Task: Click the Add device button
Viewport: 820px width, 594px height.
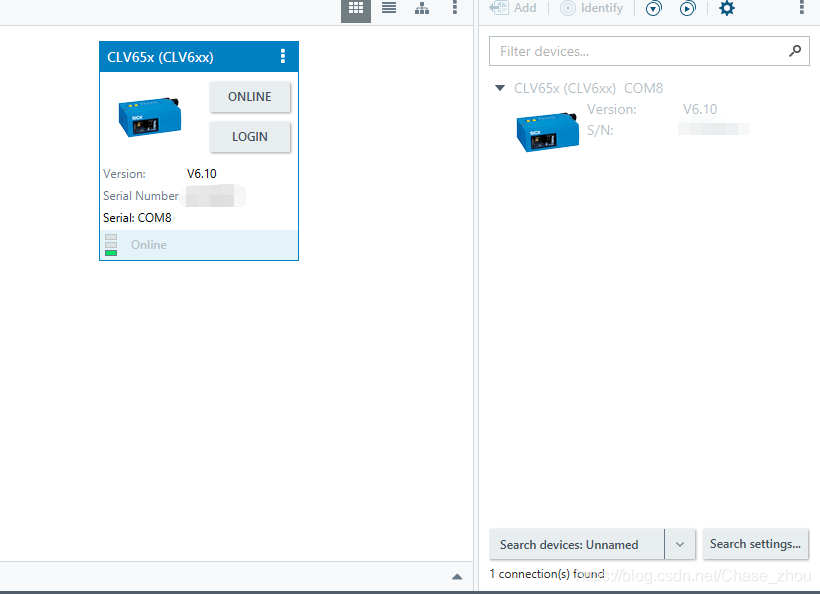Action: (513, 8)
